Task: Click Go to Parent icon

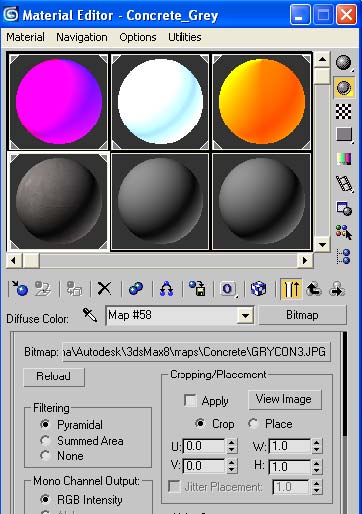Action: click(x=313, y=289)
